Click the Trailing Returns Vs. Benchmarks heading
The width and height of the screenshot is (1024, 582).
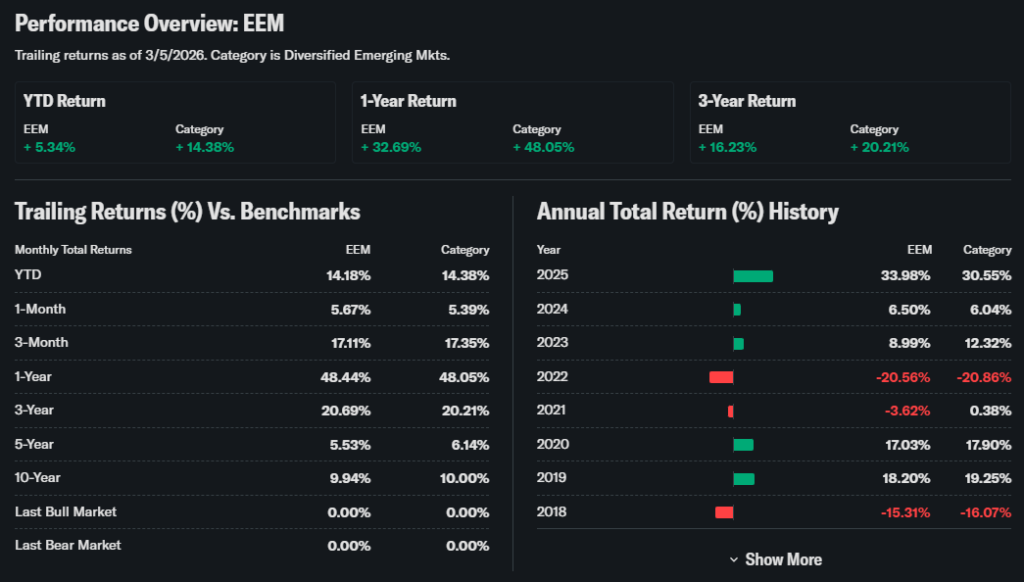coord(187,211)
